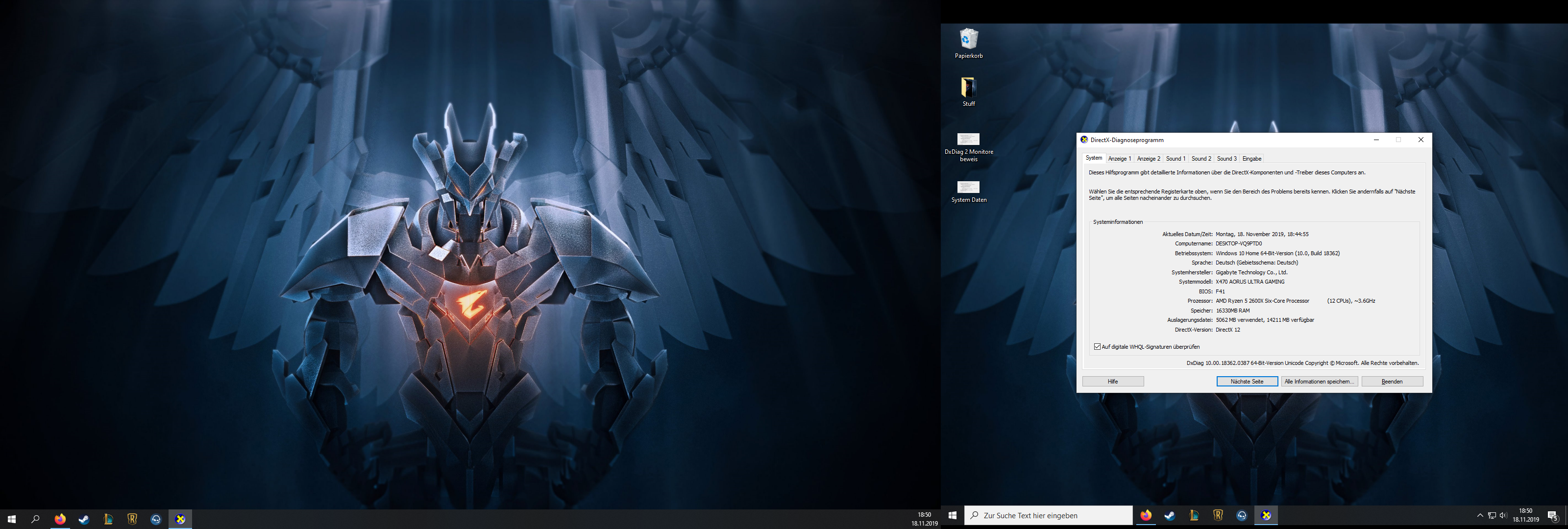Select the Stuff folder on desktop
The height and width of the screenshot is (529, 1568).
968,88
